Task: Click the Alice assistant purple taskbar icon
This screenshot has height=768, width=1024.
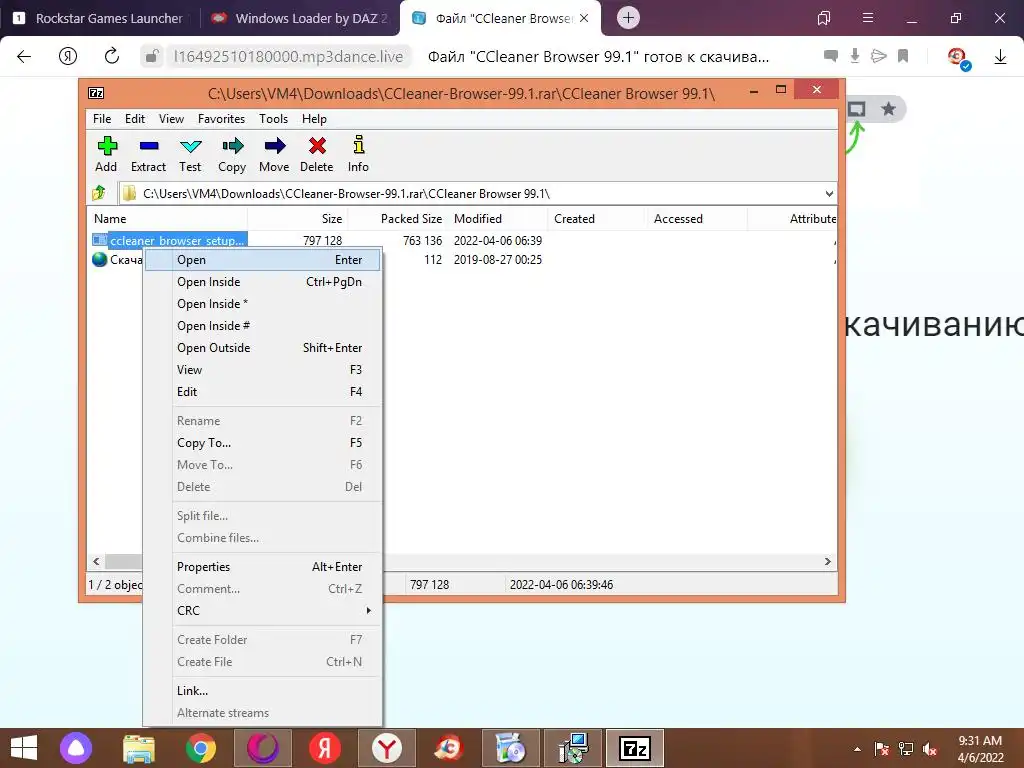Action: [x=76, y=748]
